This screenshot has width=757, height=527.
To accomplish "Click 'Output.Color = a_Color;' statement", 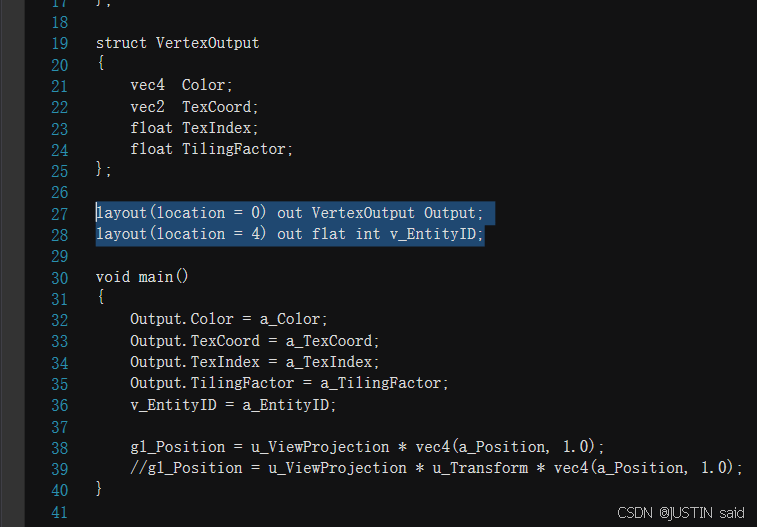I will tap(228, 320).
